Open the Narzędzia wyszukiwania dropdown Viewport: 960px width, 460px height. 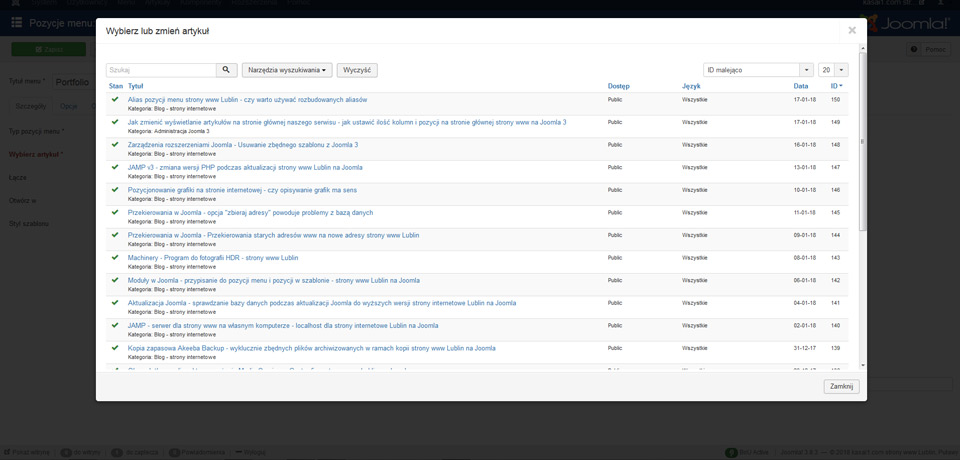287,70
